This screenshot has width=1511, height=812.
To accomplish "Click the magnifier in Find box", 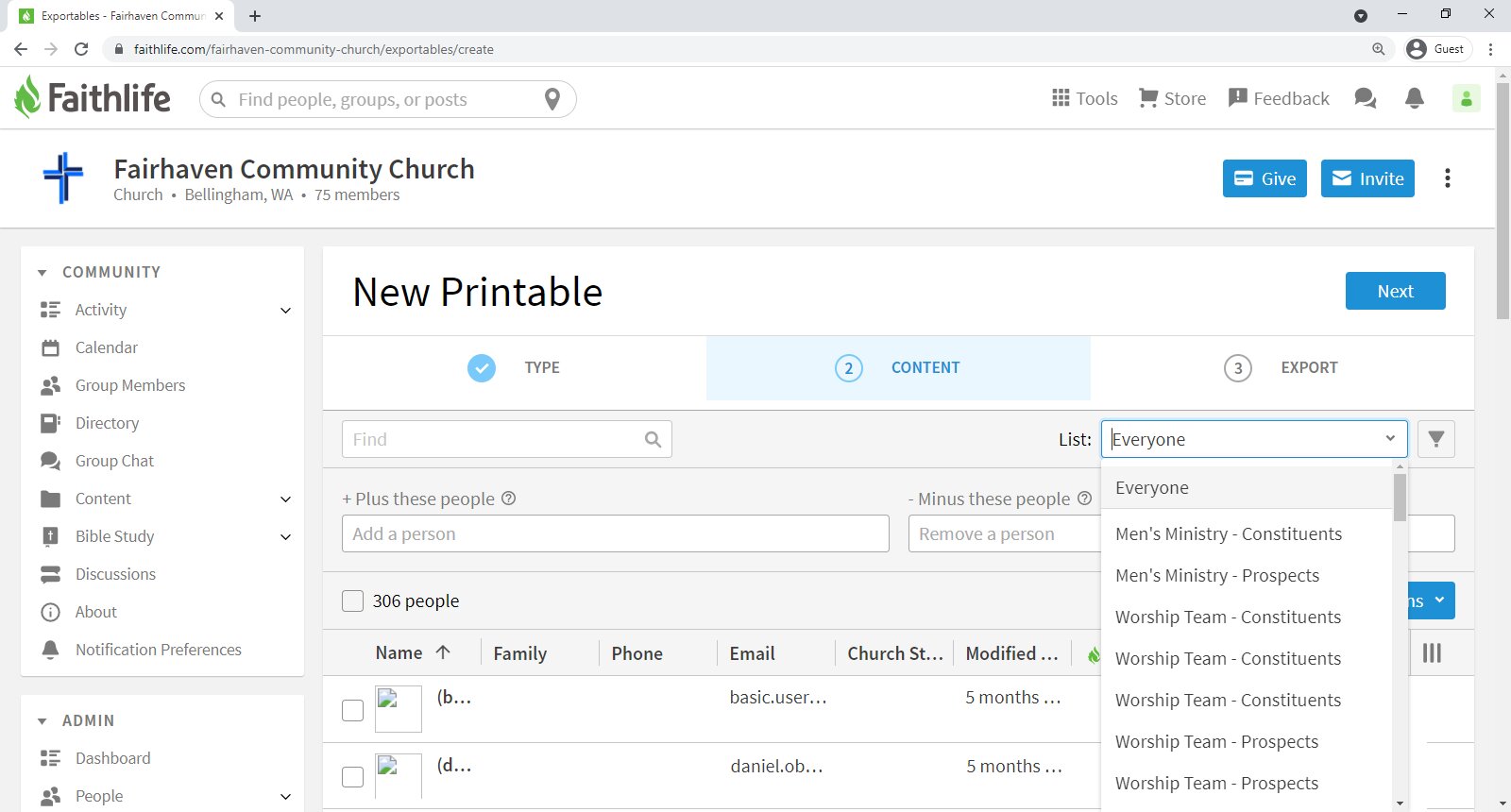I will point(653,439).
